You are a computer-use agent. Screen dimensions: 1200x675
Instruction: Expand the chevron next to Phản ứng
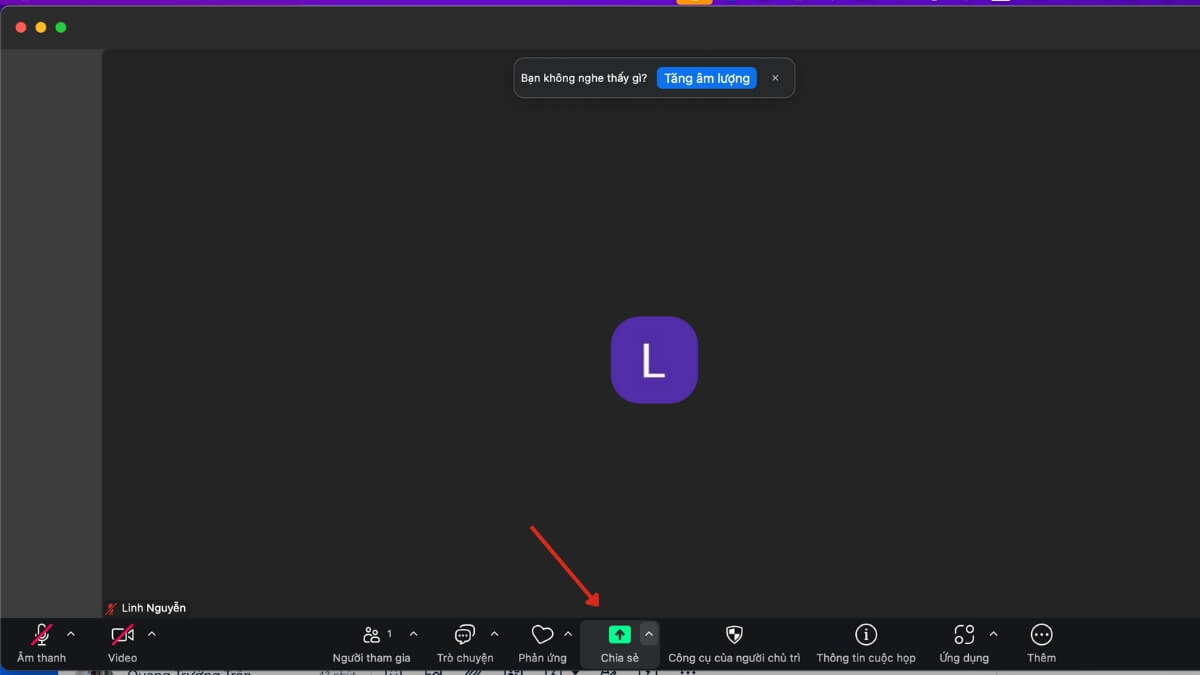pyautogui.click(x=568, y=634)
